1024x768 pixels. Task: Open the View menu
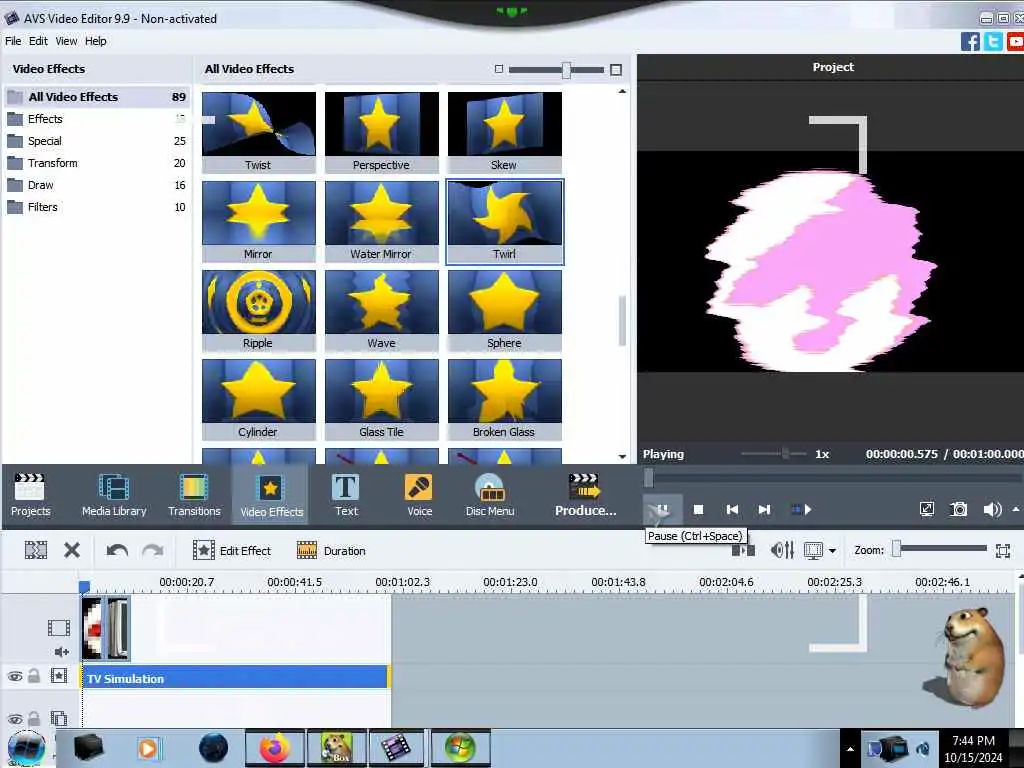click(x=66, y=41)
